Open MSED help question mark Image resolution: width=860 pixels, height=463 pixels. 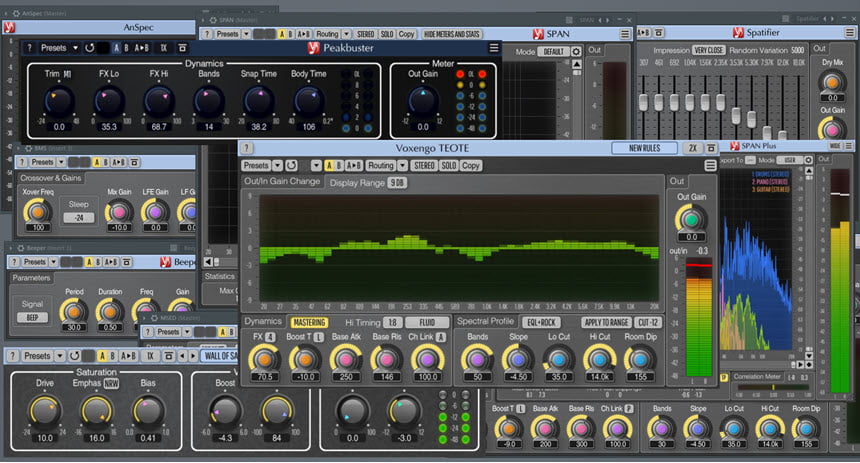click(x=147, y=332)
